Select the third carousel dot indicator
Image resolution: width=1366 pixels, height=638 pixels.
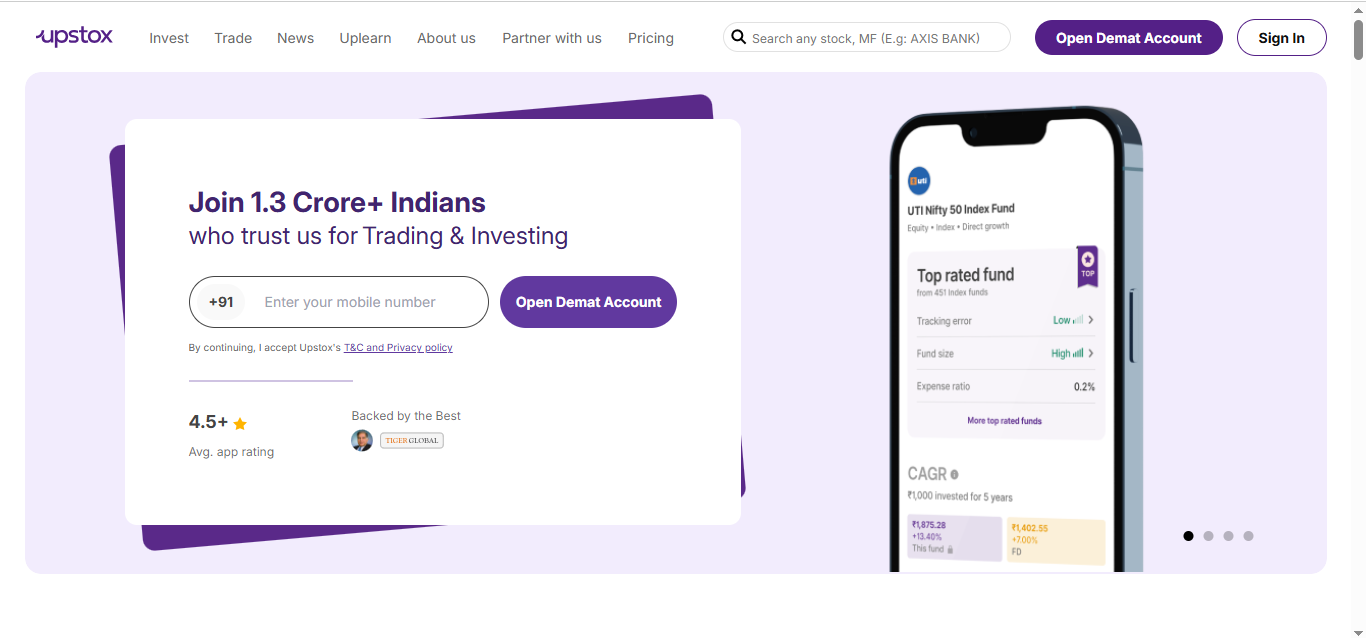pos(1228,536)
